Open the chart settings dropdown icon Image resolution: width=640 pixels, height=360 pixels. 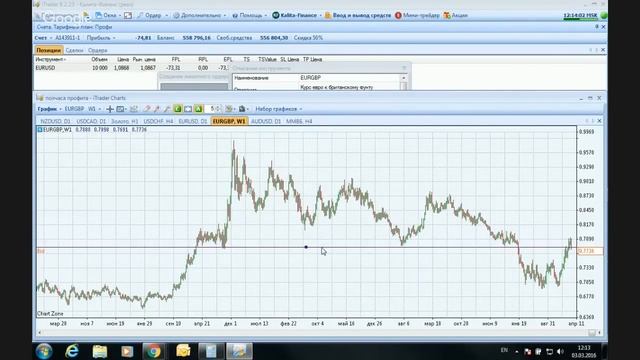coord(230,109)
